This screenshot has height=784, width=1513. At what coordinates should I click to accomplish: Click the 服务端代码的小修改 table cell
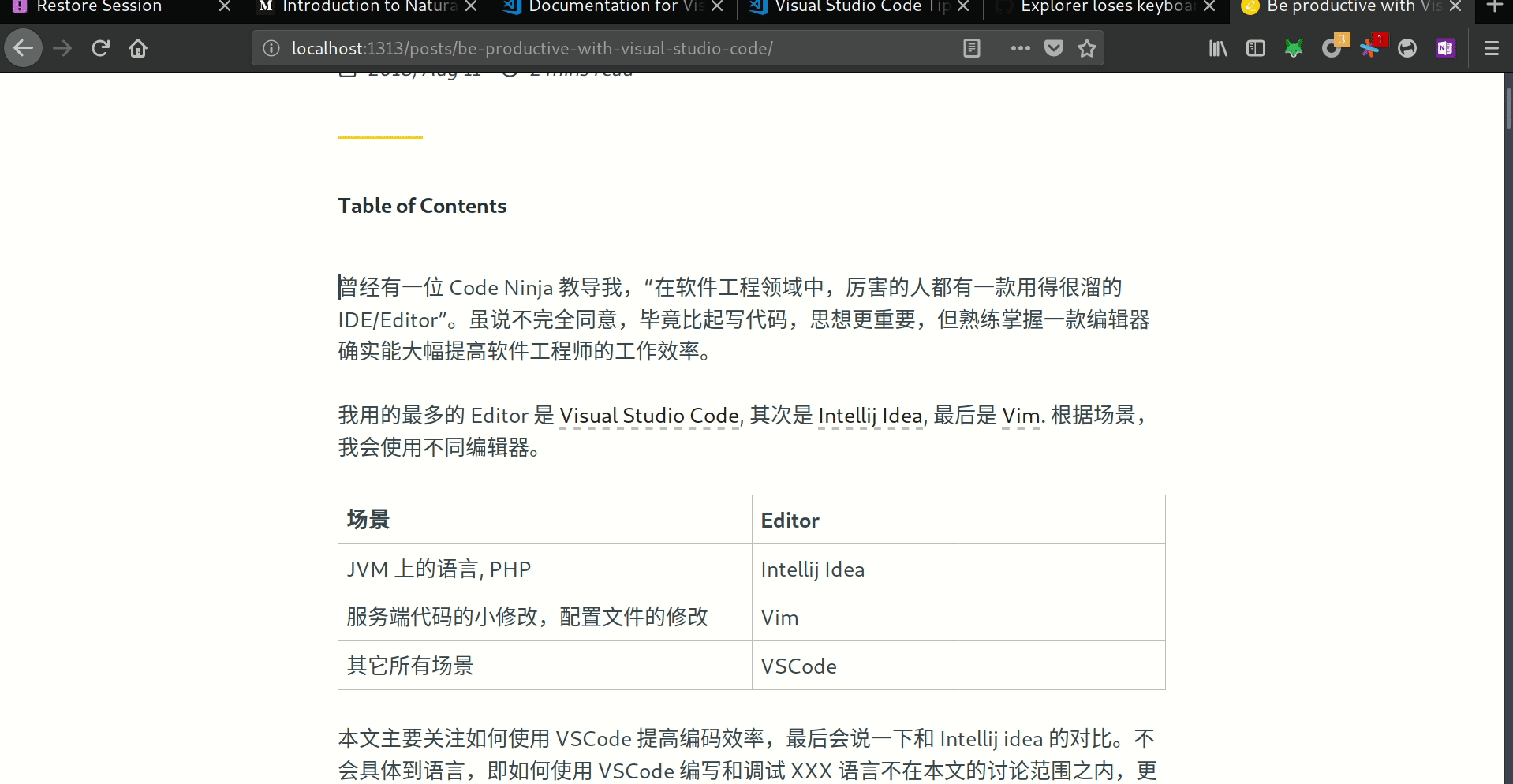[x=545, y=617]
